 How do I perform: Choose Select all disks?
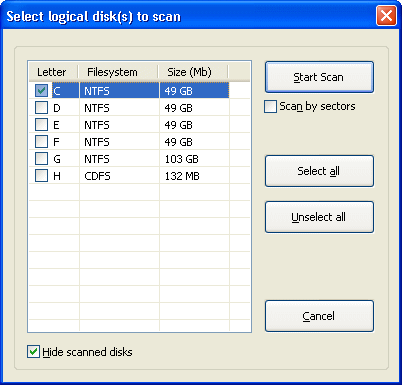coord(319,171)
